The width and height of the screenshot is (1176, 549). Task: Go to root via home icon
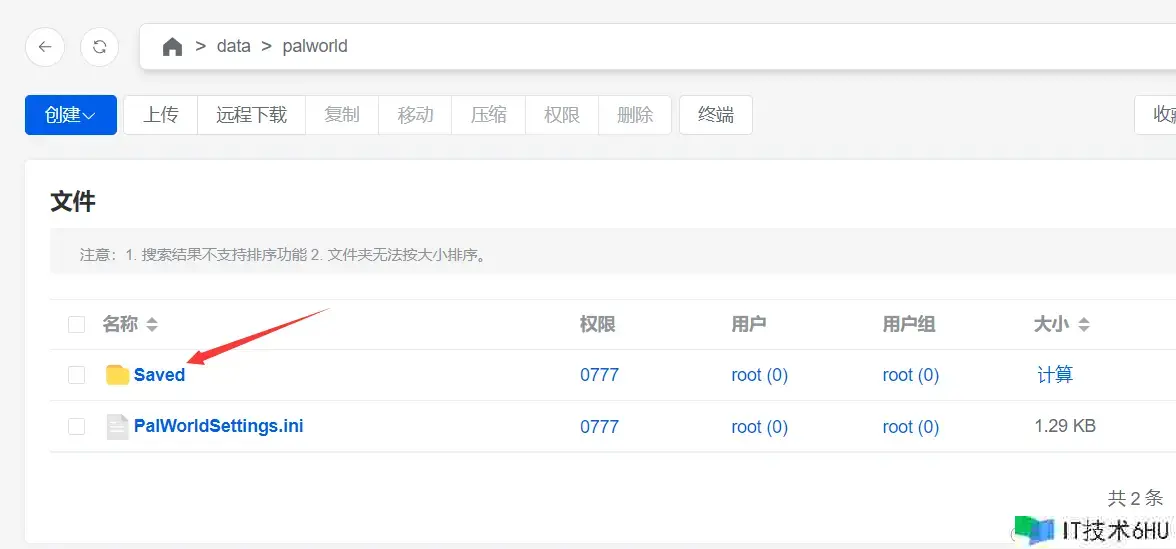coord(172,47)
